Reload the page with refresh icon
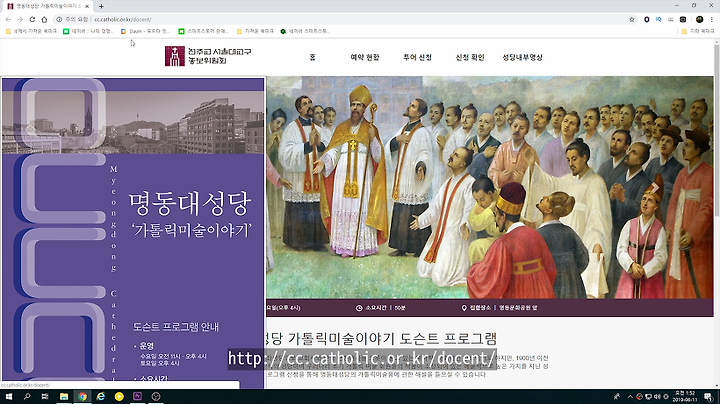Screen dimensions: 720x404 pos(32,19)
